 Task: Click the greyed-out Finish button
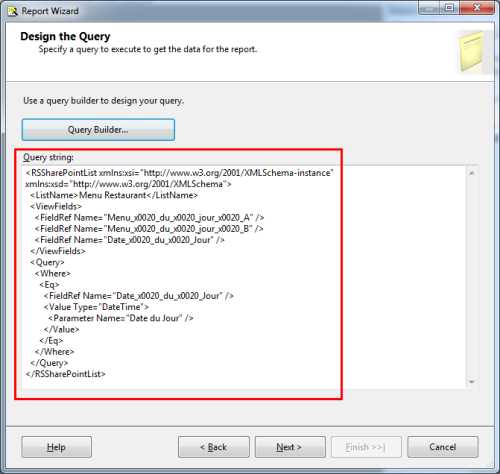[x=366, y=447]
